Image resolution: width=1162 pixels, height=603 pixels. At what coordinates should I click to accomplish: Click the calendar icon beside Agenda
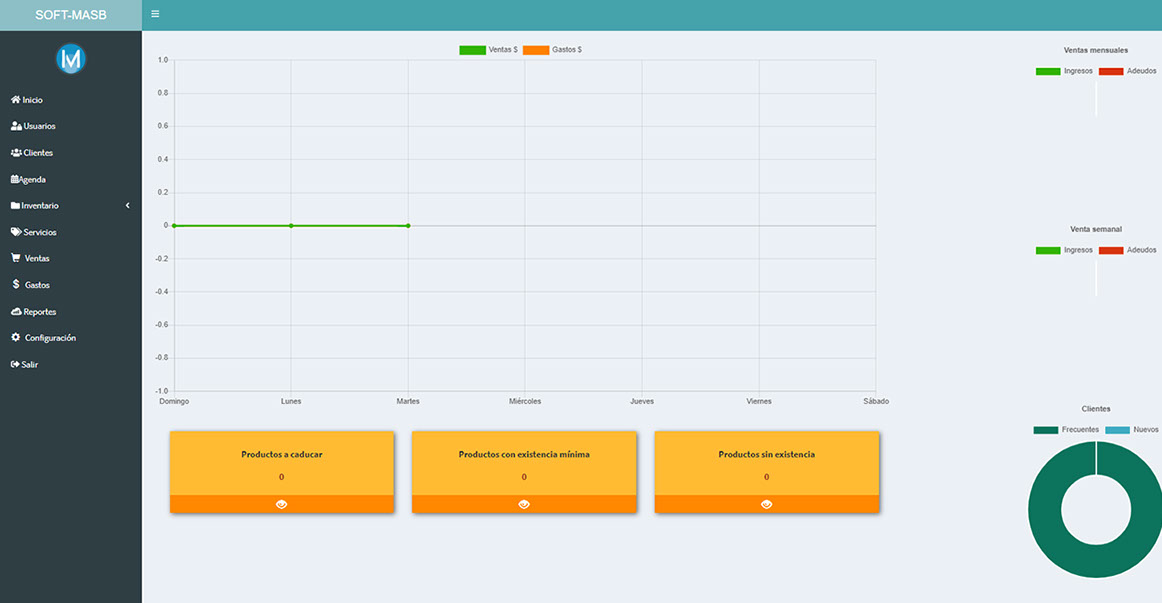click(15, 179)
